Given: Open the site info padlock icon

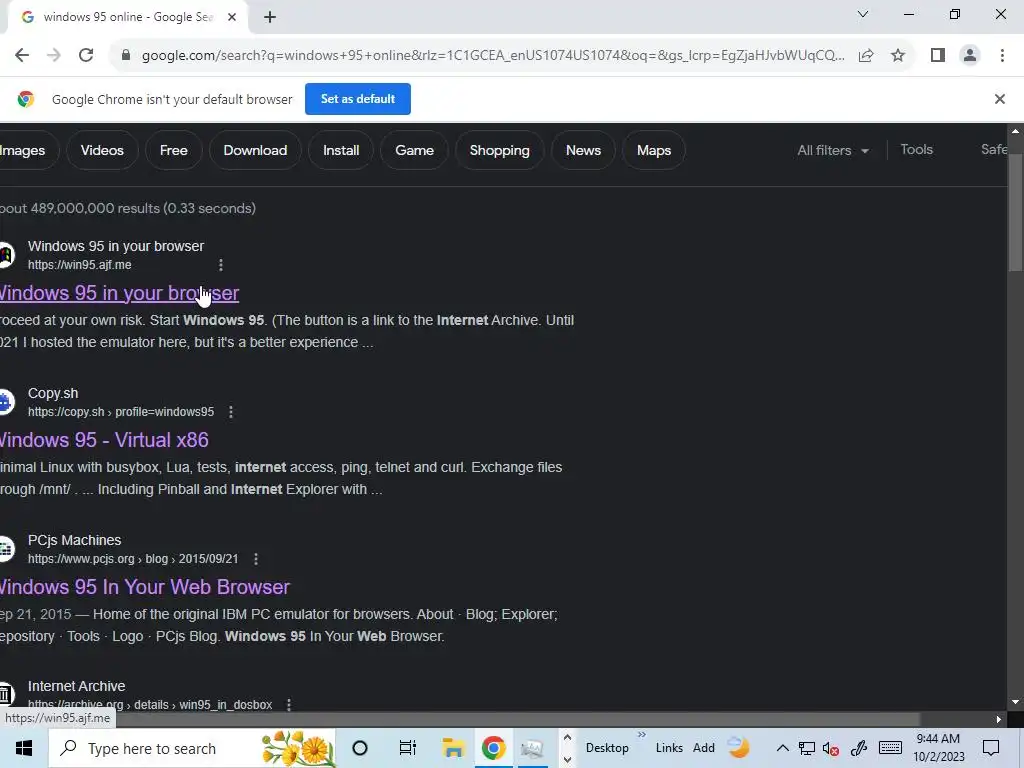Looking at the screenshot, I should click(x=126, y=56).
